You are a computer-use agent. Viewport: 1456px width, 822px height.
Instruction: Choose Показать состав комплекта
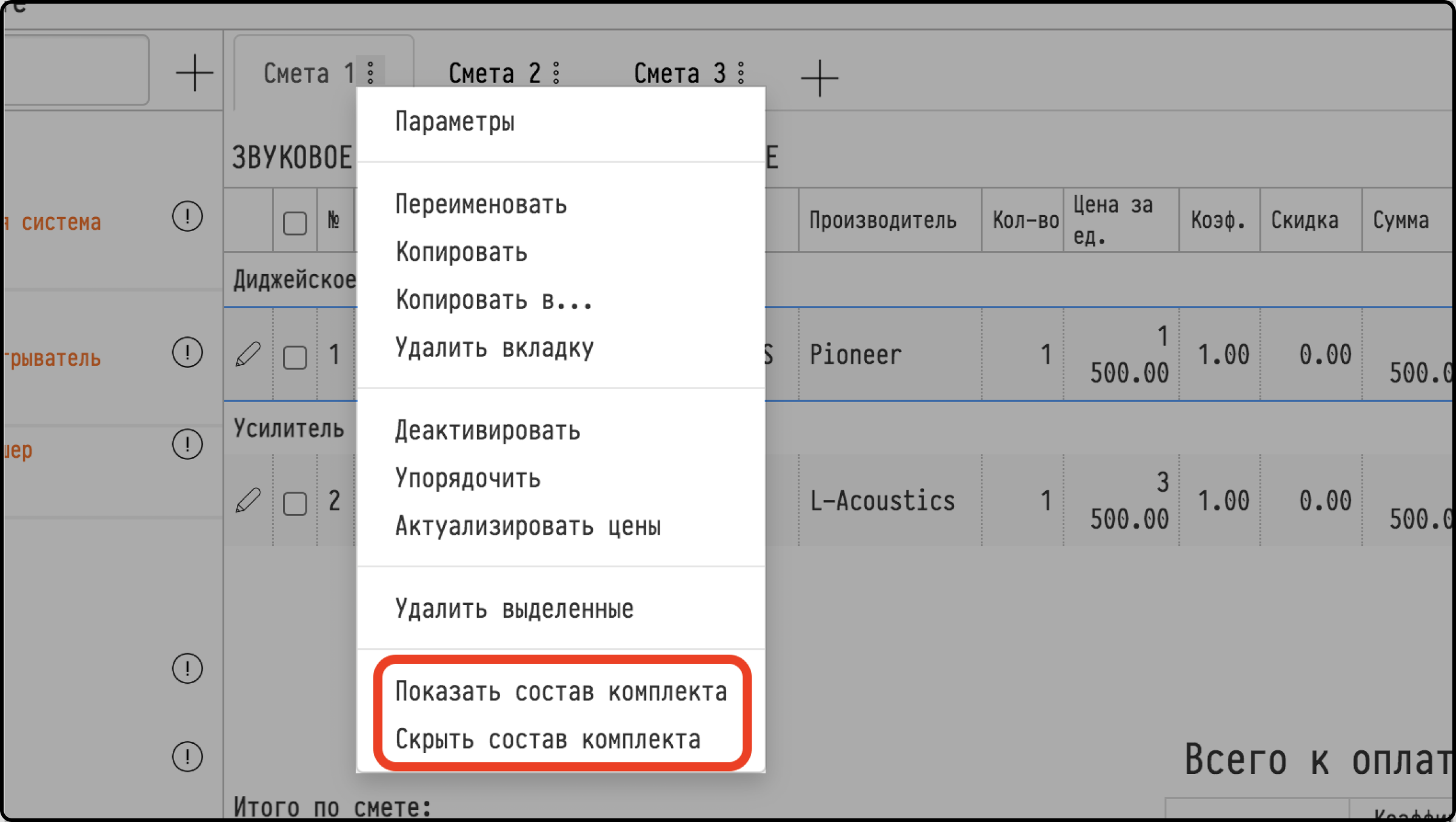(561, 692)
